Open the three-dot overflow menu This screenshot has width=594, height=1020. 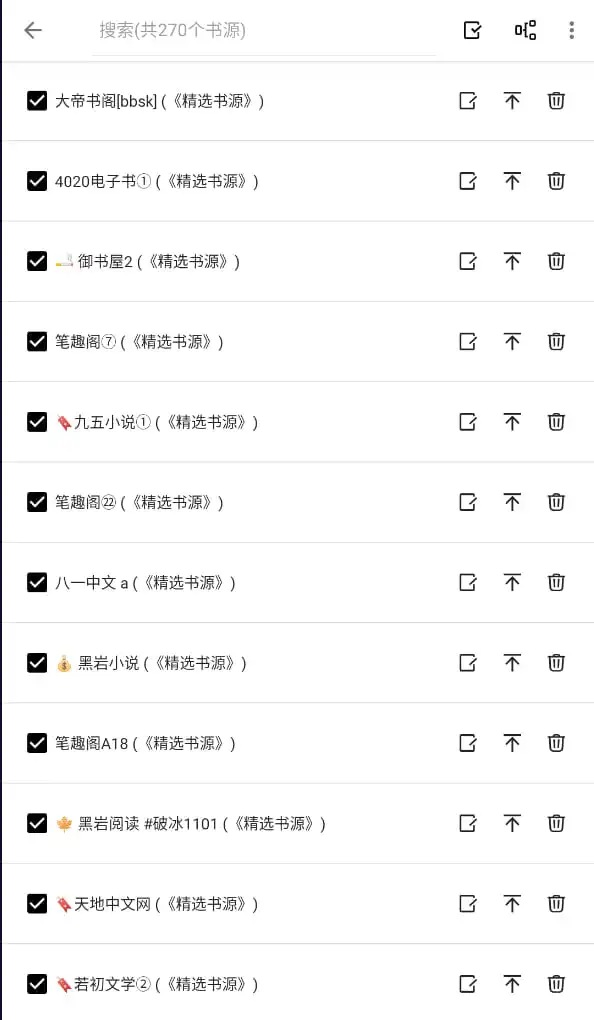571,30
